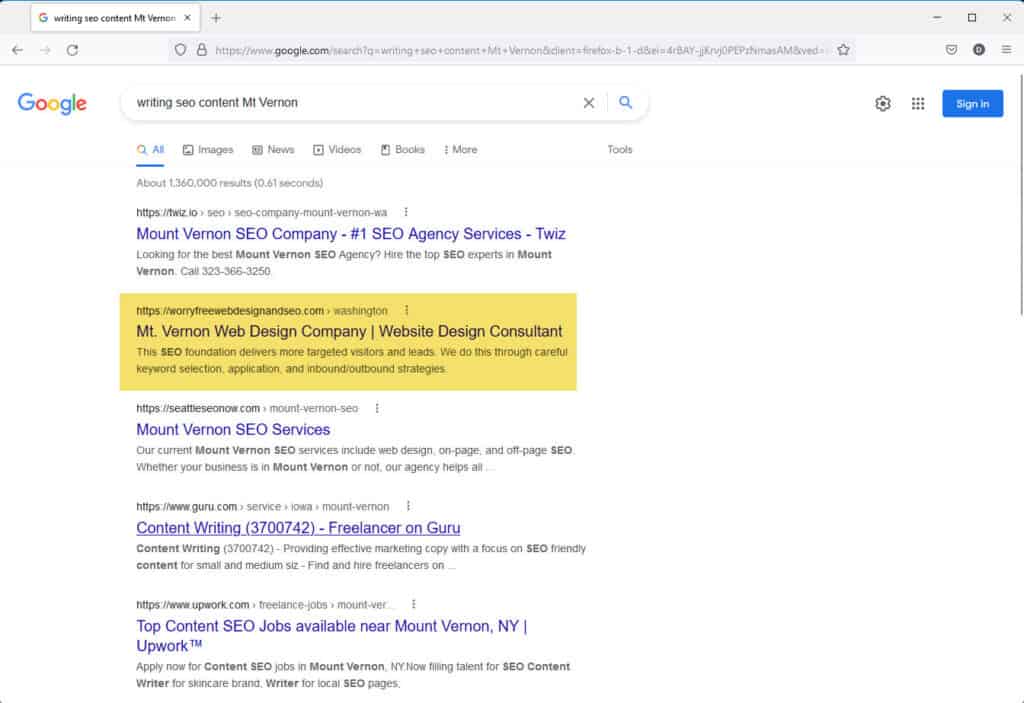Open the 'Mount Vernon SEO Services' link
Viewport: 1024px width, 703px height.
point(233,429)
